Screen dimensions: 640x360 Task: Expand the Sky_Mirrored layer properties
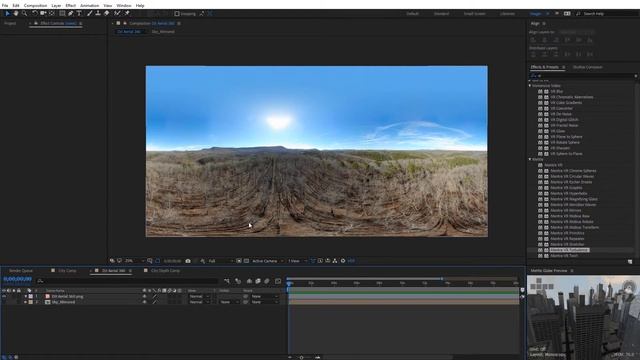click(25, 302)
